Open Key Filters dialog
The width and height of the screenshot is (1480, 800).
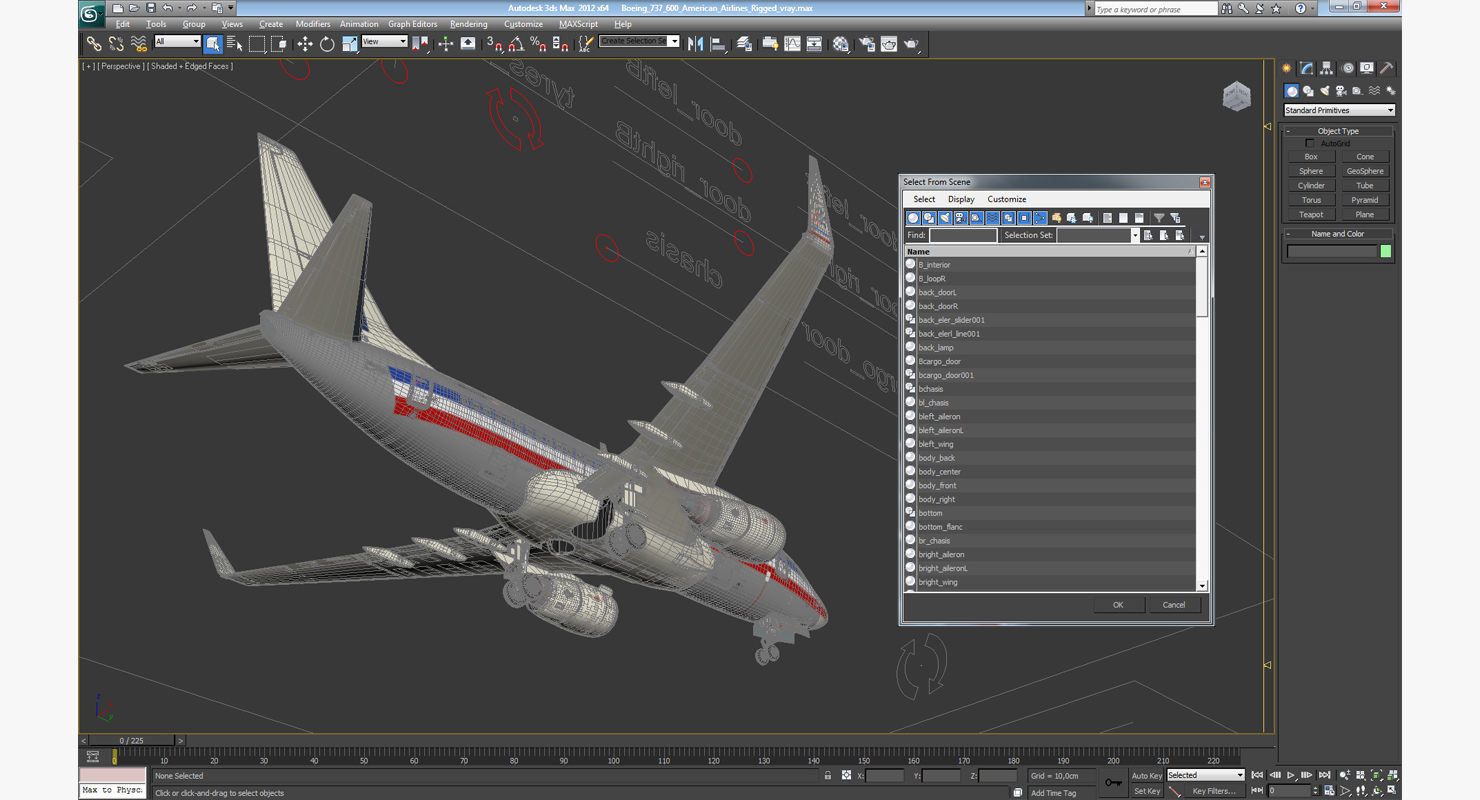coord(1213,791)
